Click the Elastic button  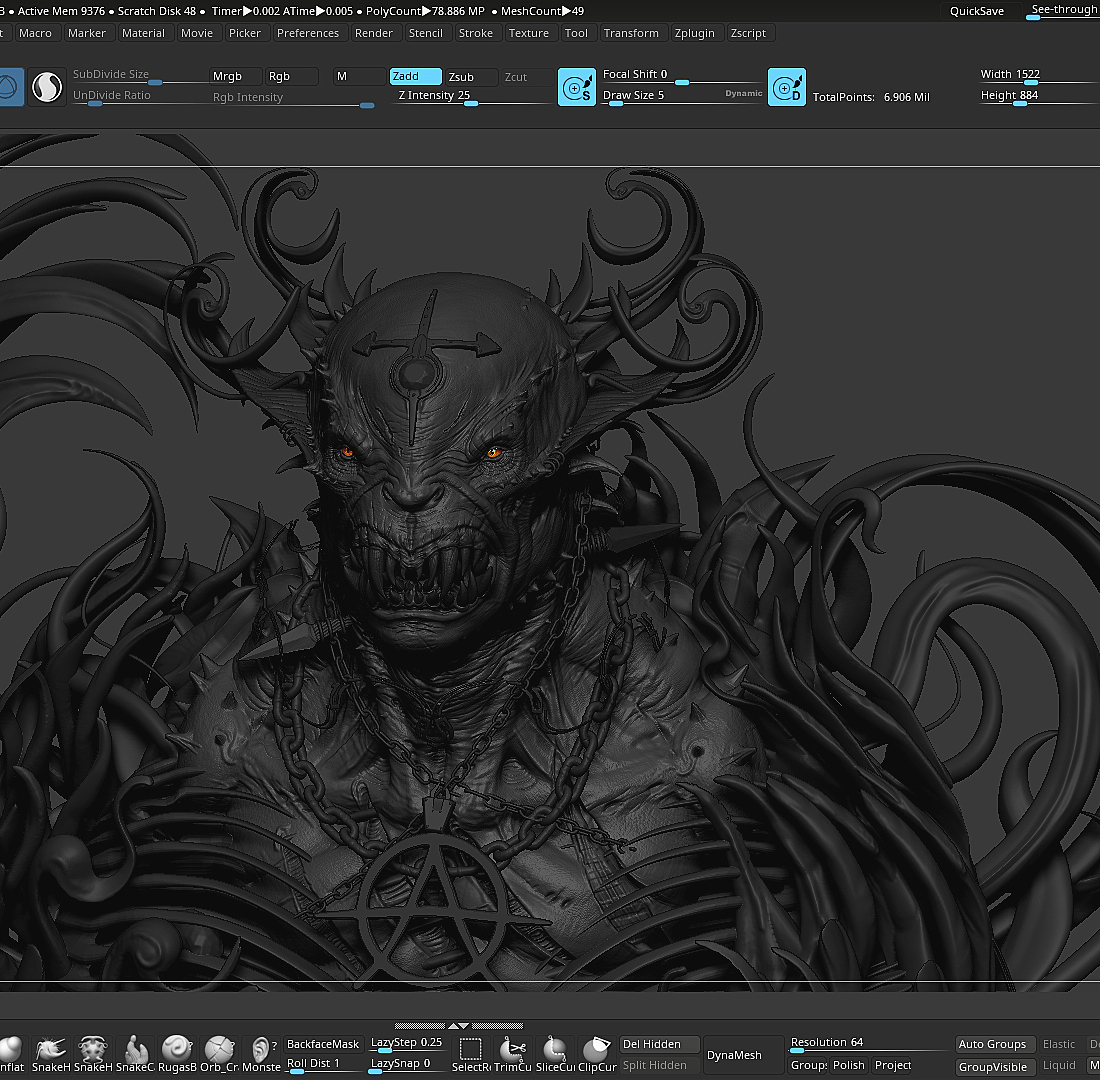pyautogui.click(x=1059, y=1044)
